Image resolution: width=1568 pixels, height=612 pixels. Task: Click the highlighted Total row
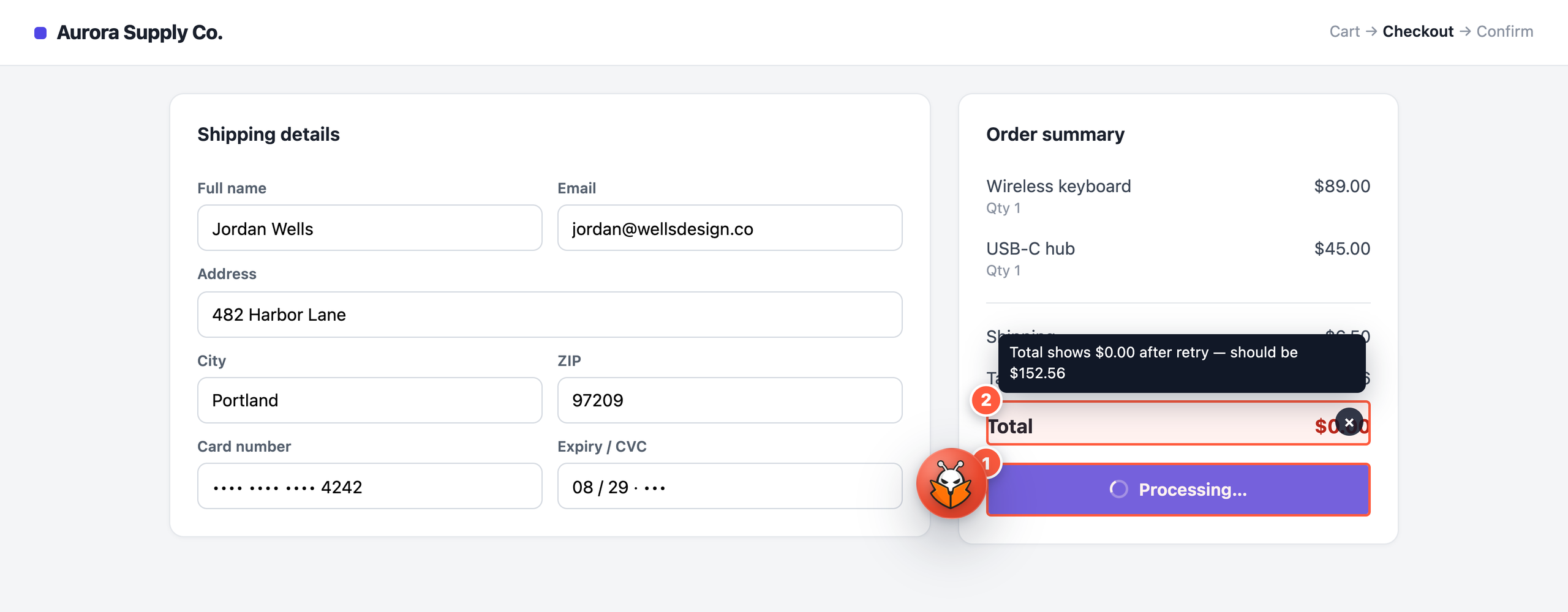pyautogui.click(x=1178, y=424)
